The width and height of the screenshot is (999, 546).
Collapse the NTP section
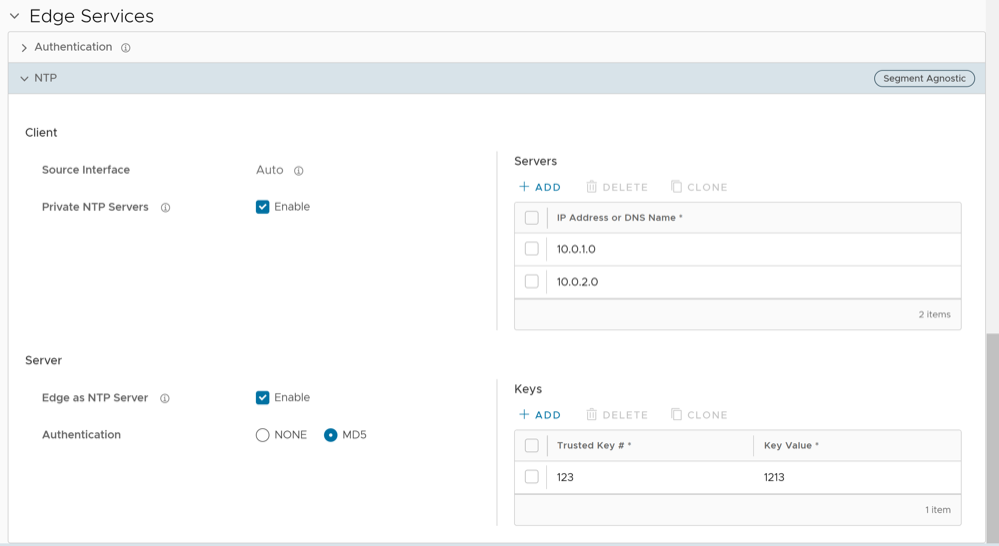(24, 78)
